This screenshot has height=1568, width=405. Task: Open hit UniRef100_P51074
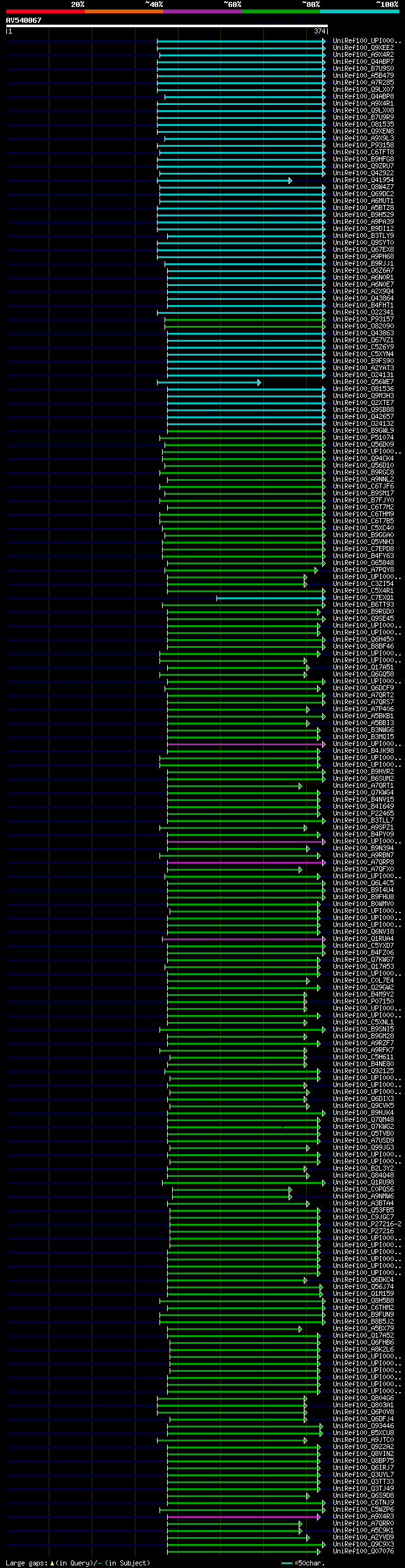coord(363,437)
